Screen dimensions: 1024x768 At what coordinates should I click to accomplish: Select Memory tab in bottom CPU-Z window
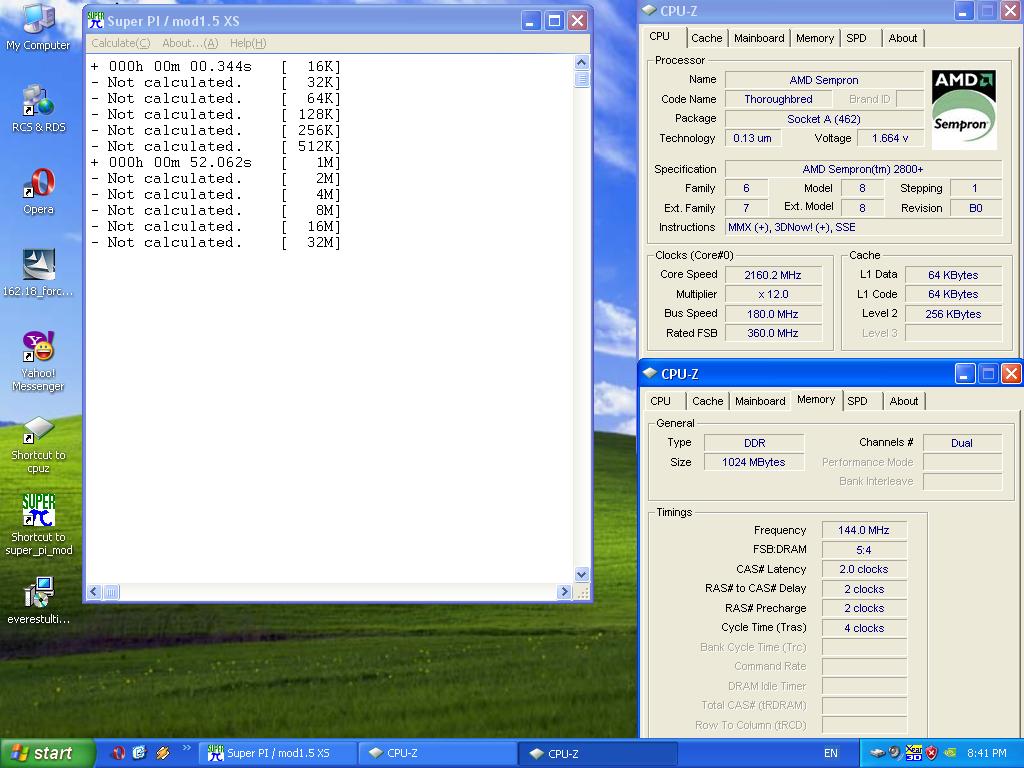[816, 400]
